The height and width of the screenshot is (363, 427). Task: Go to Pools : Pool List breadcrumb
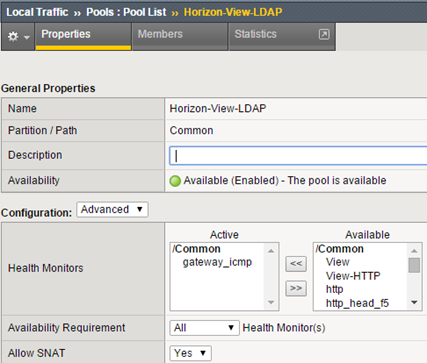tap(126, 12)
